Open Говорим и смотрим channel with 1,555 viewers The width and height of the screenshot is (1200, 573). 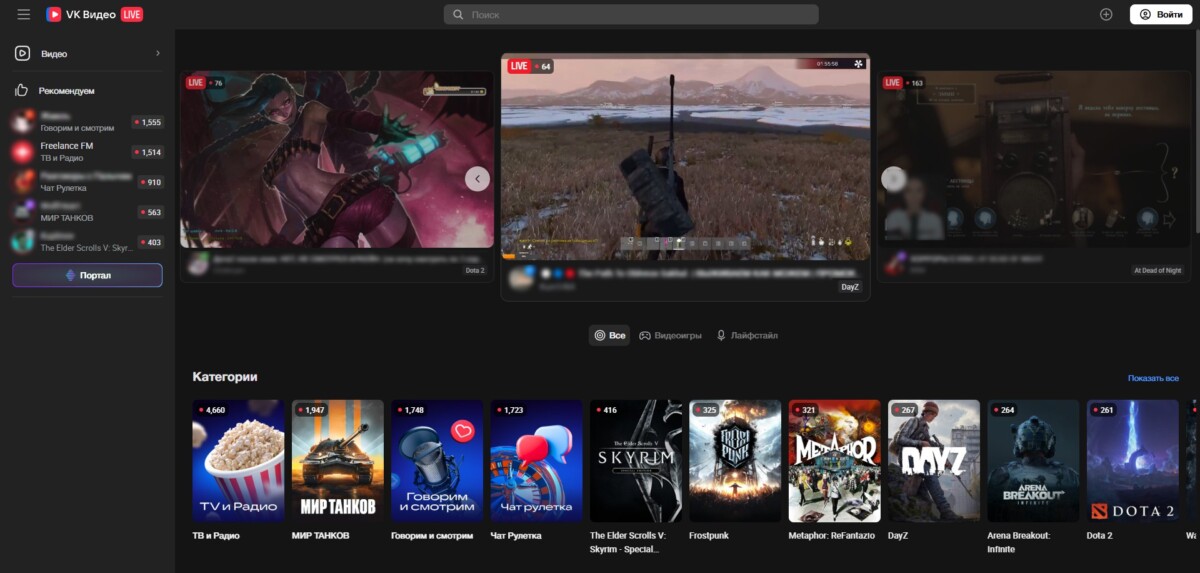(87, 122)
